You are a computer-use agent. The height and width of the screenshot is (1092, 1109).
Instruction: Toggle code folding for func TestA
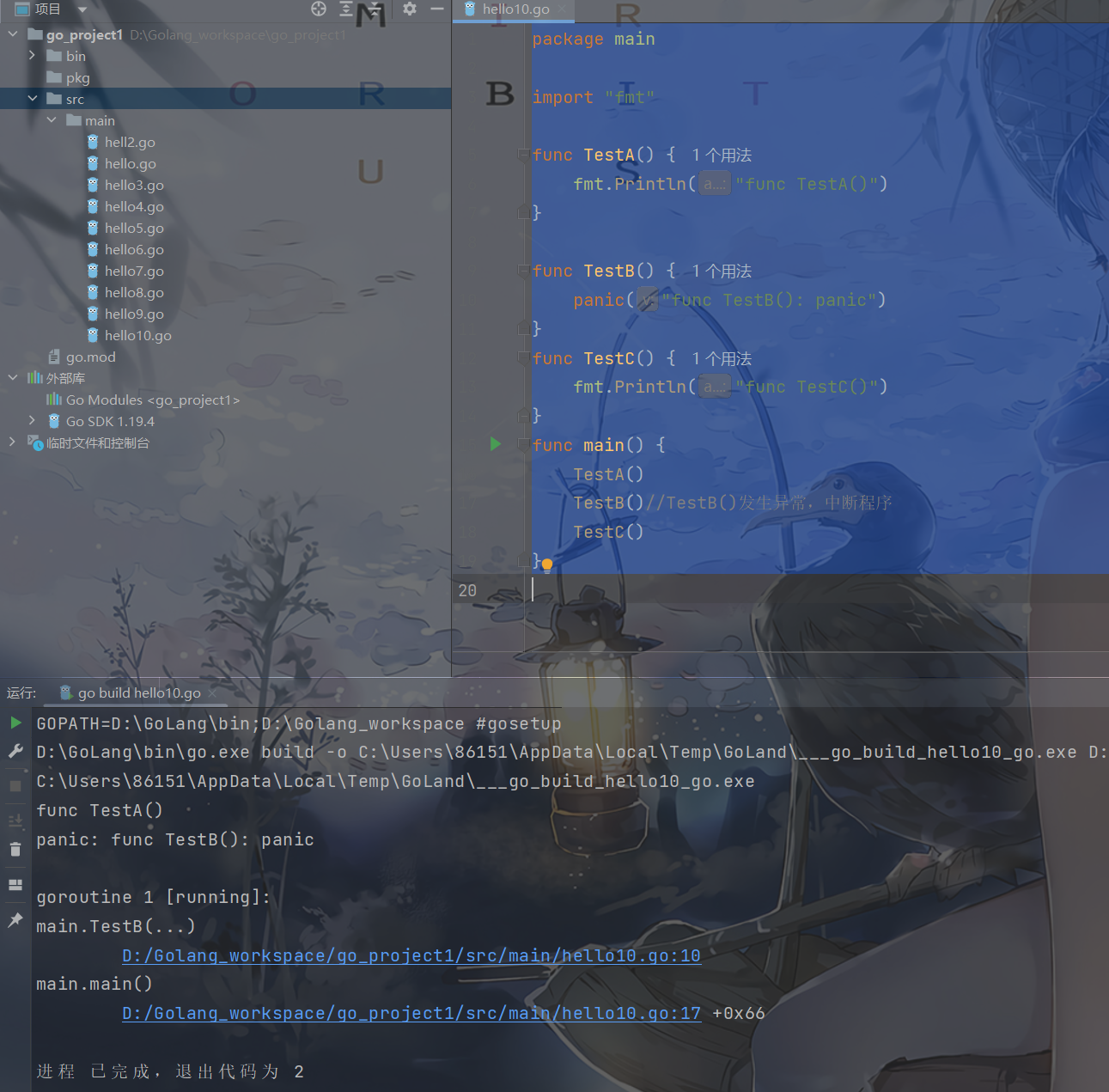(523, 155)
